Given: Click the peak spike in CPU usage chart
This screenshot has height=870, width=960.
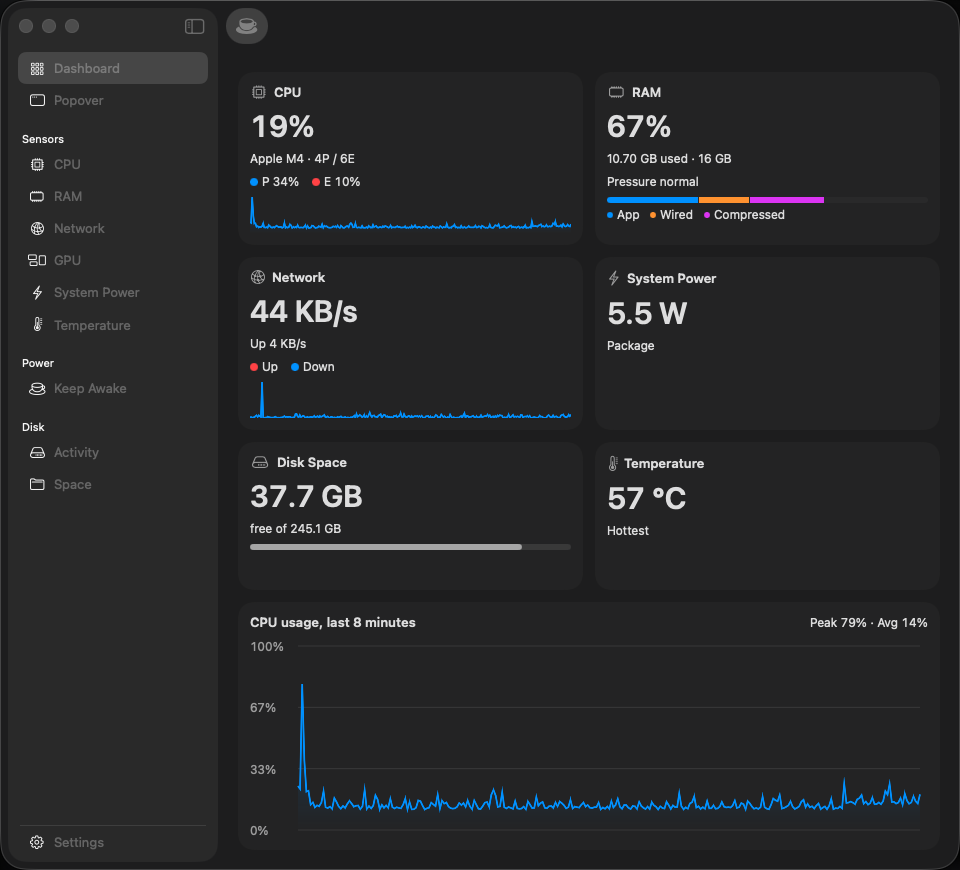Looking at the screenshot, I should coord(302,687).
